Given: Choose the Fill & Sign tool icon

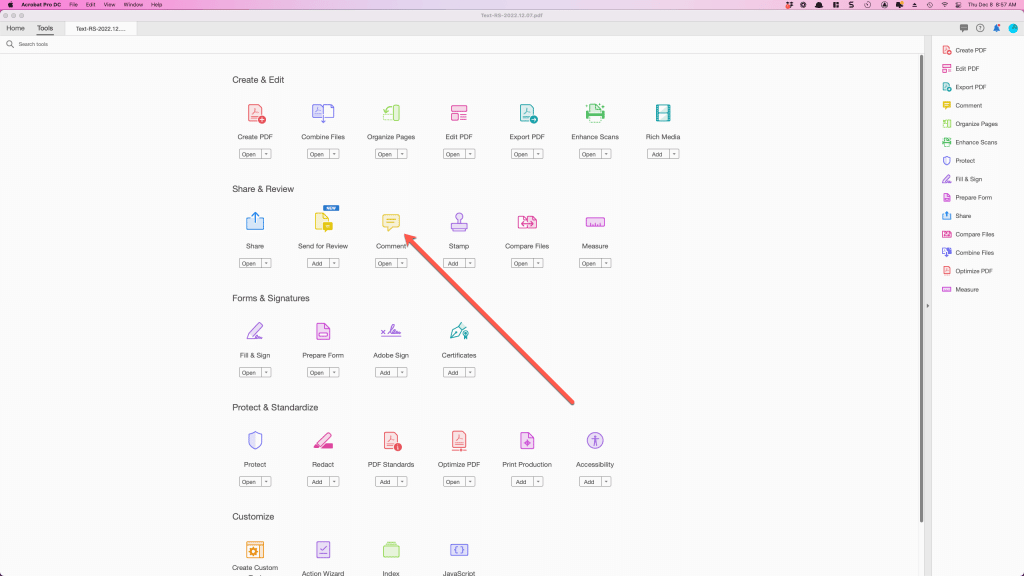Looking at the screenshot, I should 255,331.
